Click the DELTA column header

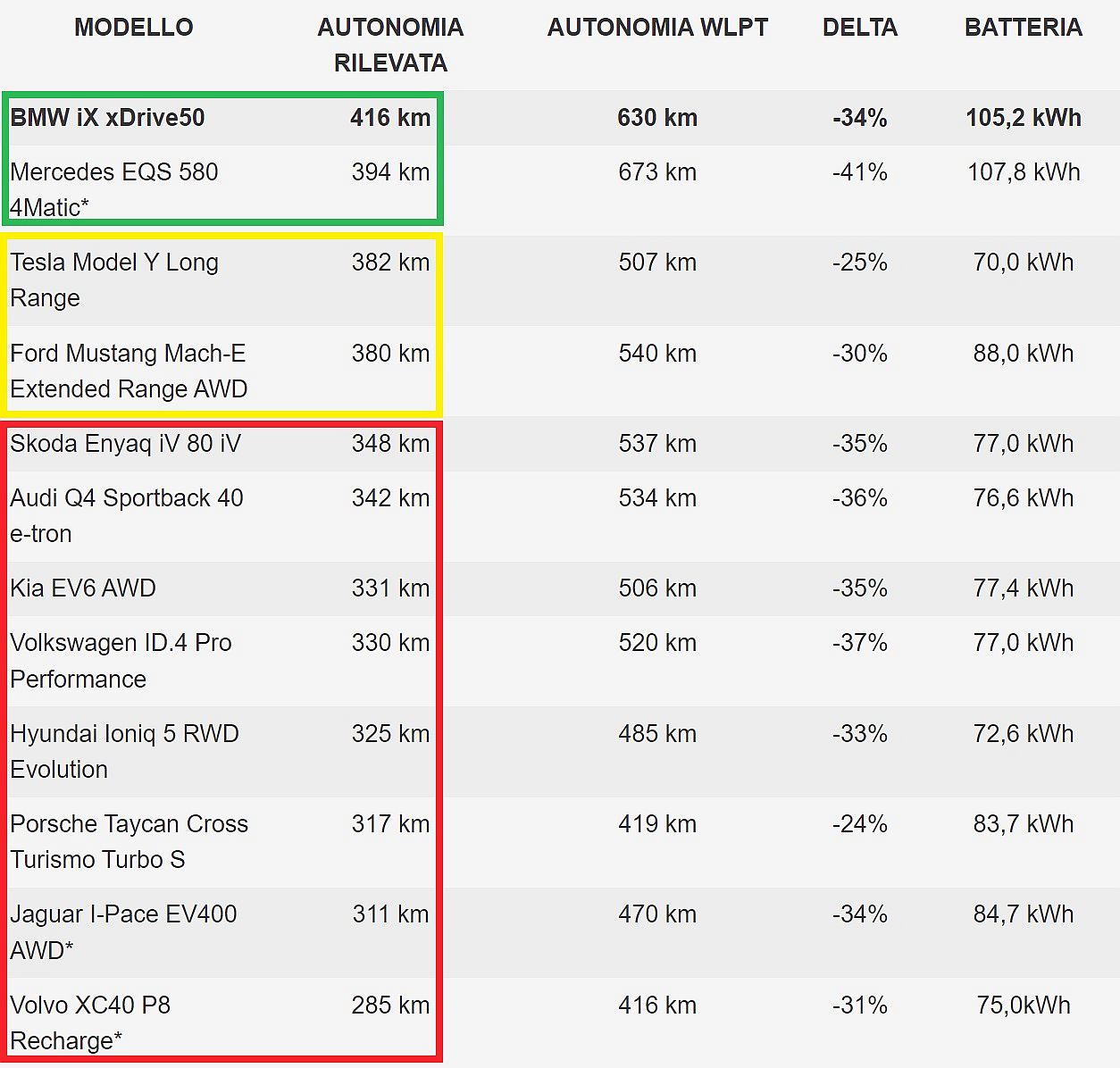coord(860,27)
